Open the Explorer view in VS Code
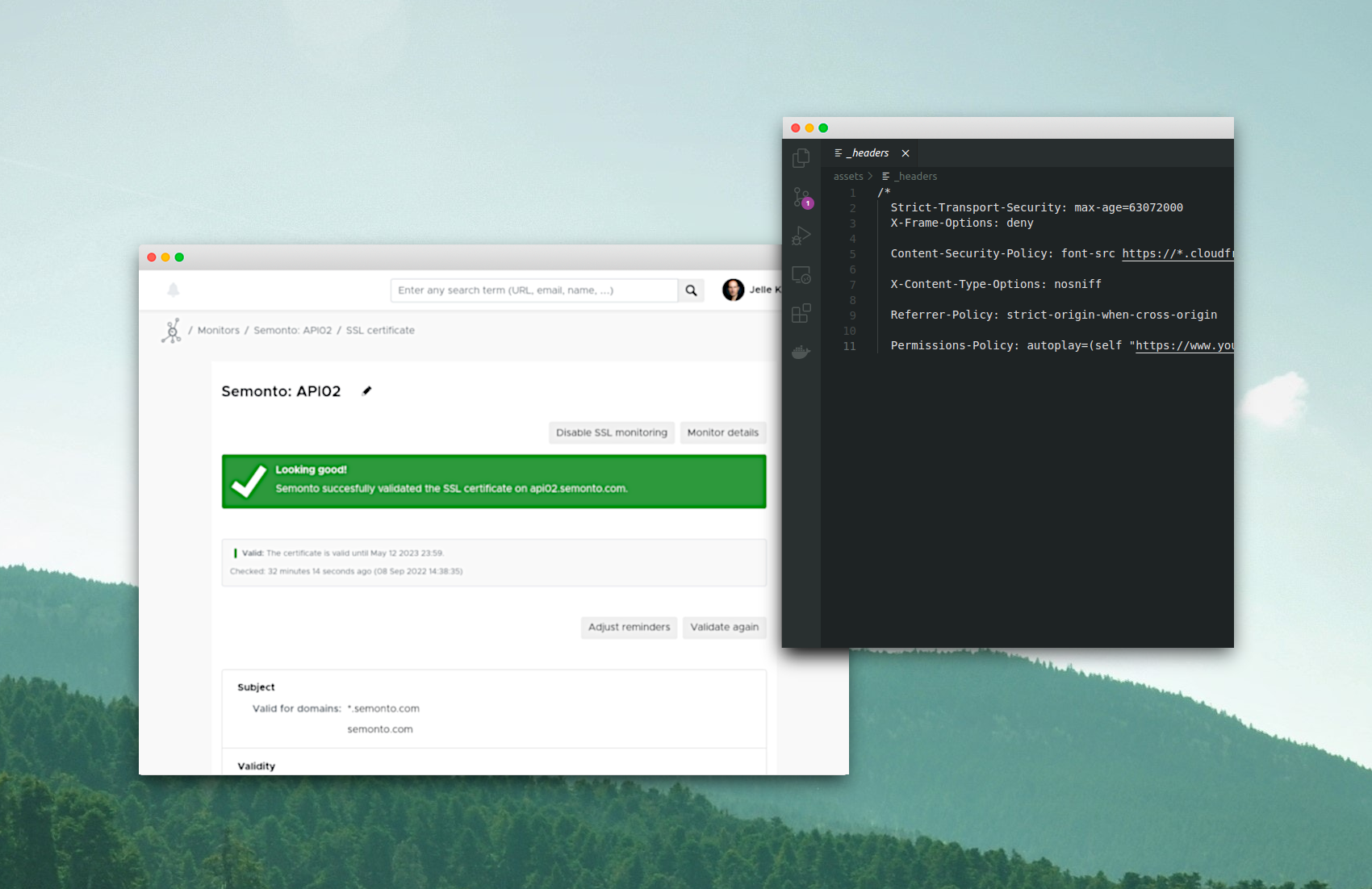Image resolution: width=1372 pixels, height=889 pixels. pos(801,158)
